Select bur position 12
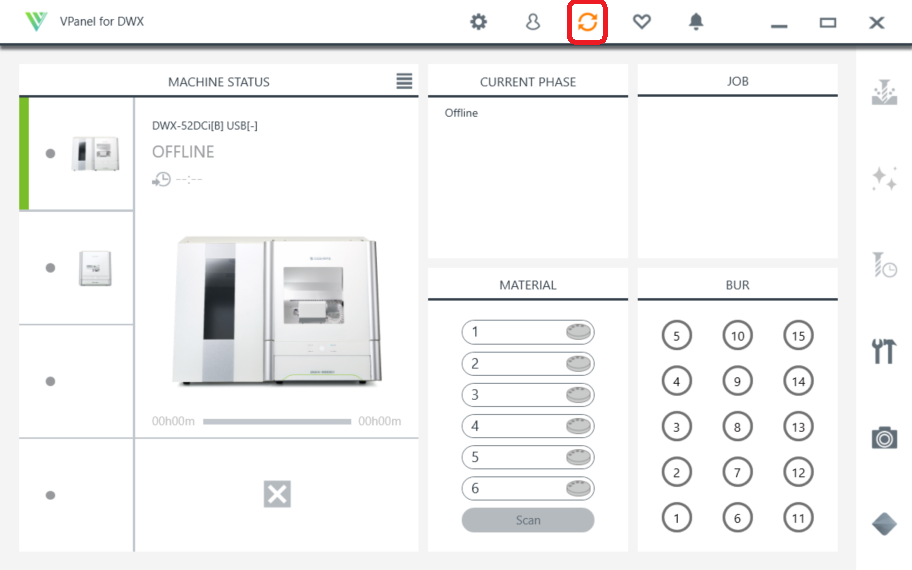The height and width of the screenshot is (570, 912). pos(799,472)
